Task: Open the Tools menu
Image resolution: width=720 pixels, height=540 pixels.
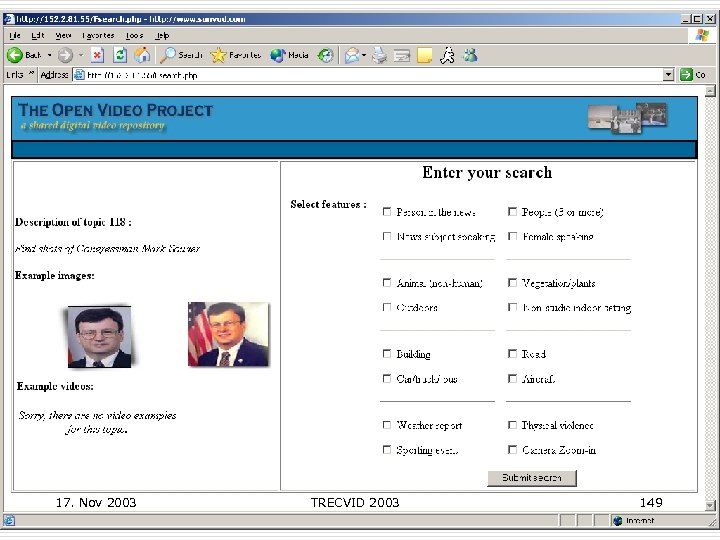Action: [x=134, y=35]
